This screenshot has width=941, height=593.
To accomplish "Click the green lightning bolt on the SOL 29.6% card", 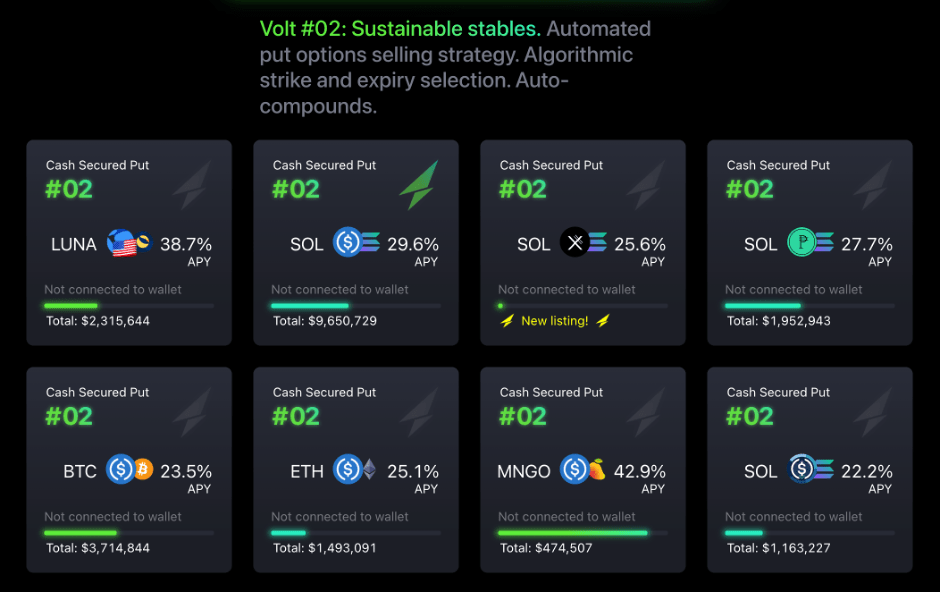I will [418, 185].
